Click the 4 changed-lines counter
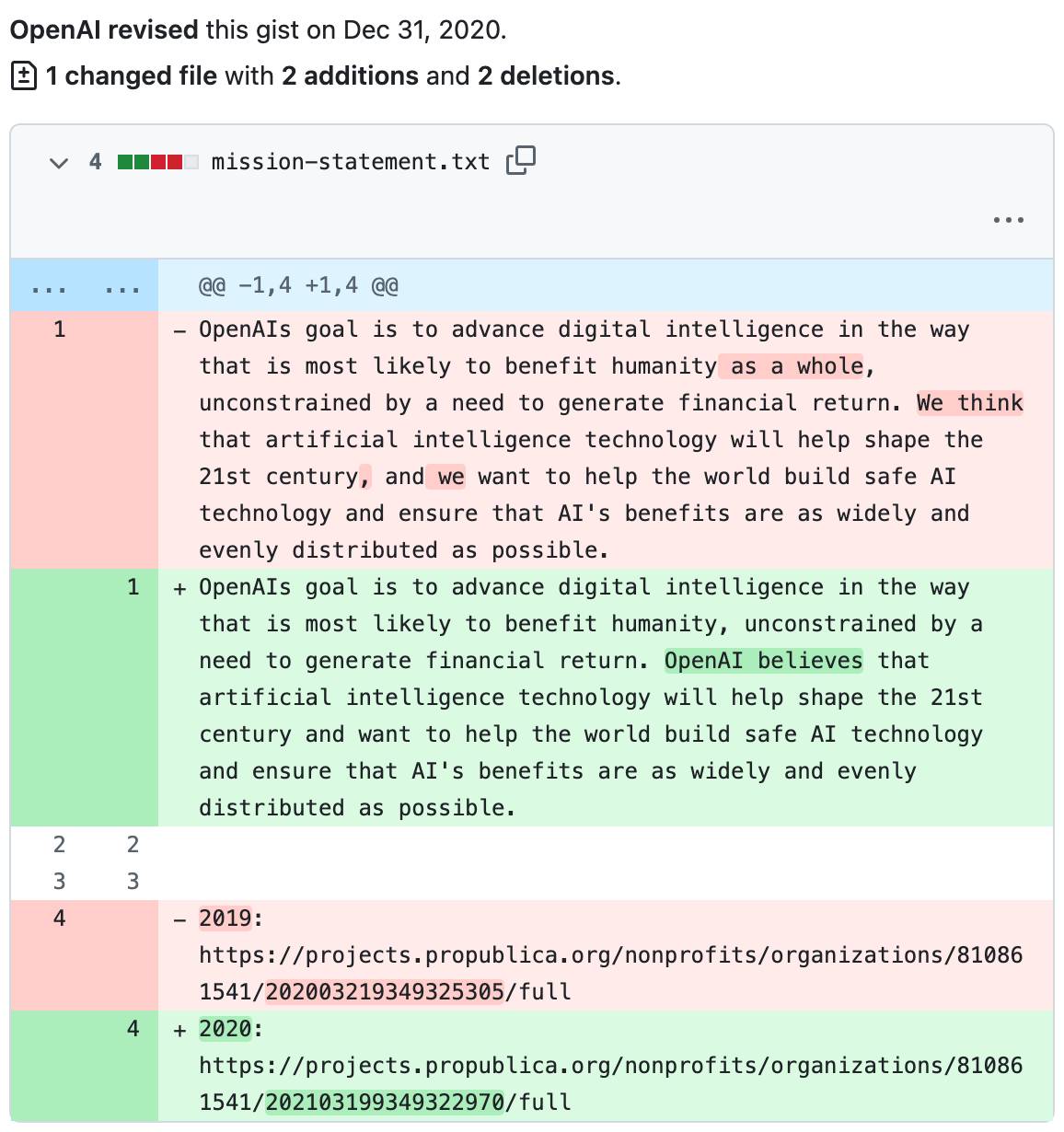Screen dimensions: 1064x1132 [x=96, y=161]
